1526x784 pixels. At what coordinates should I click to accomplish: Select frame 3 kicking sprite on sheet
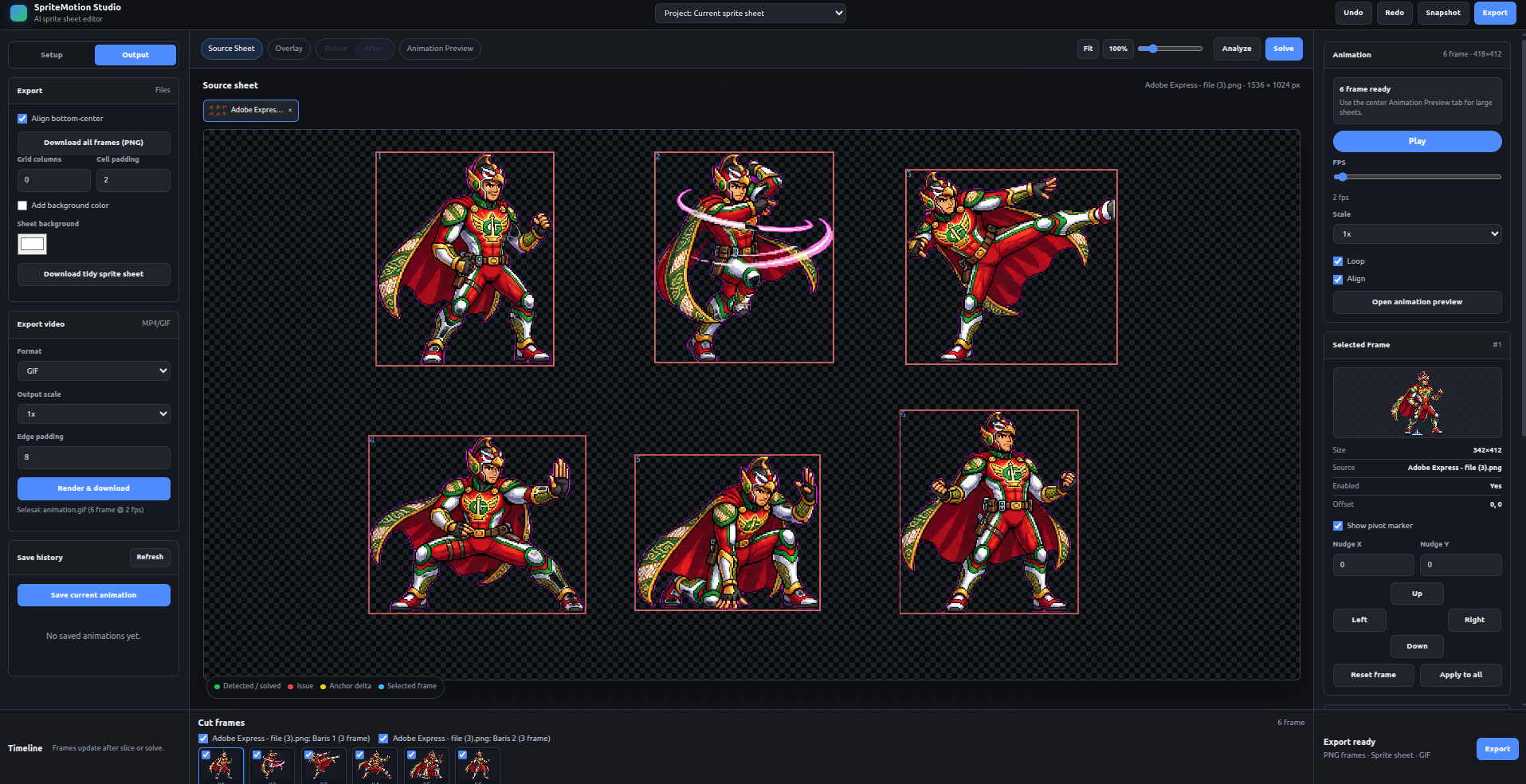coord(1011,267)
